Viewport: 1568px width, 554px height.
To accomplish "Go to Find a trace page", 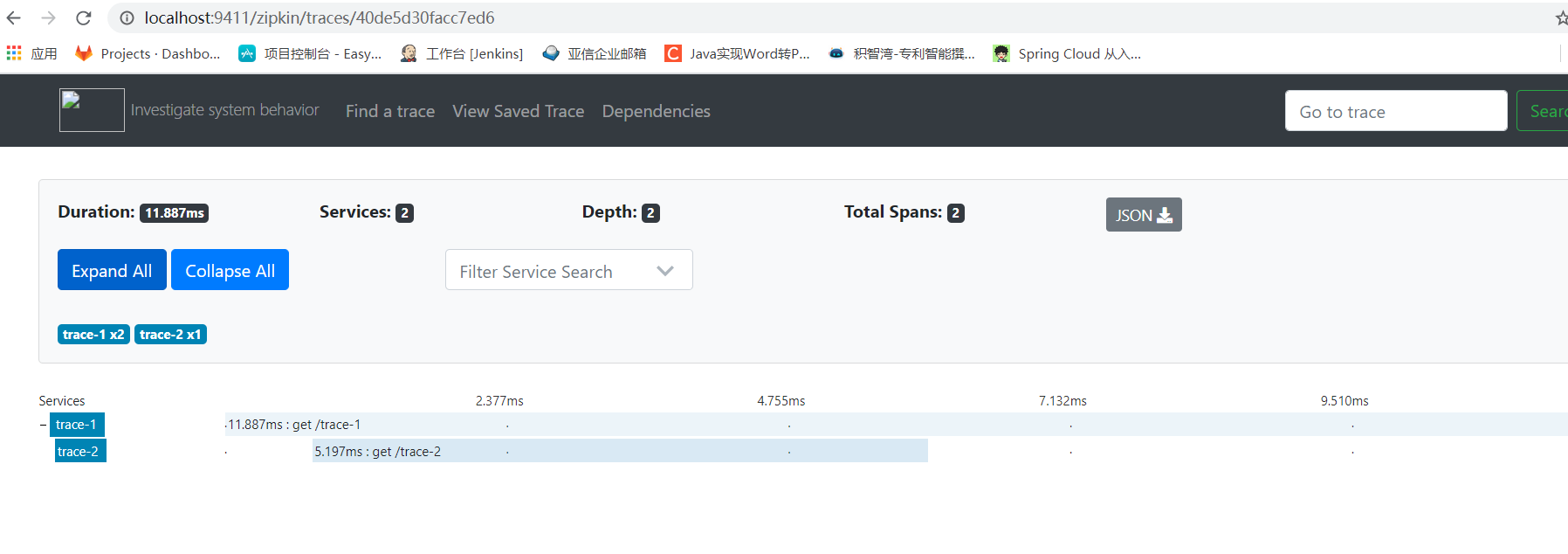I will [390, 111].
